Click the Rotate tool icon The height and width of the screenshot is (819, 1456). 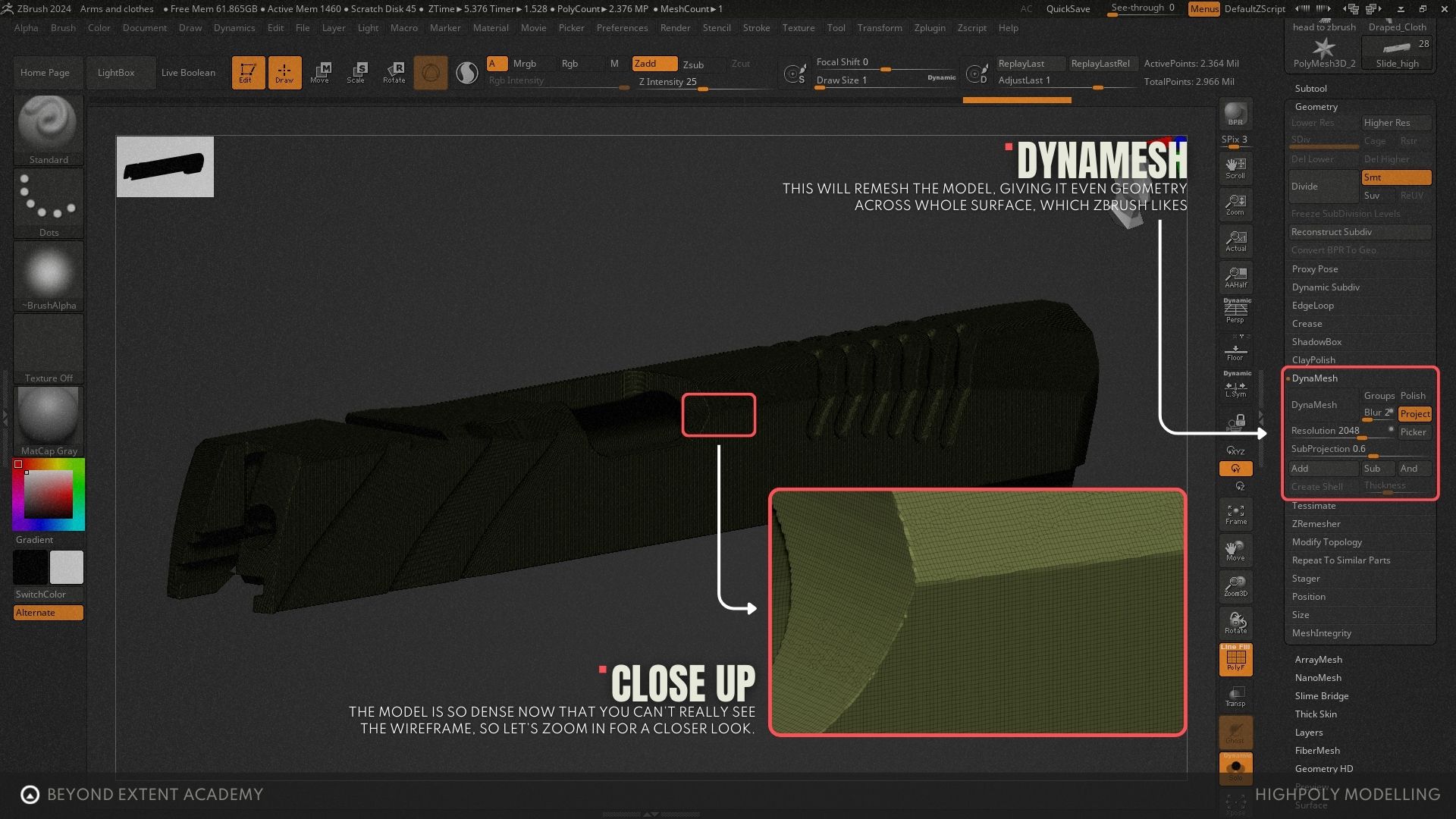pos(394,72)
